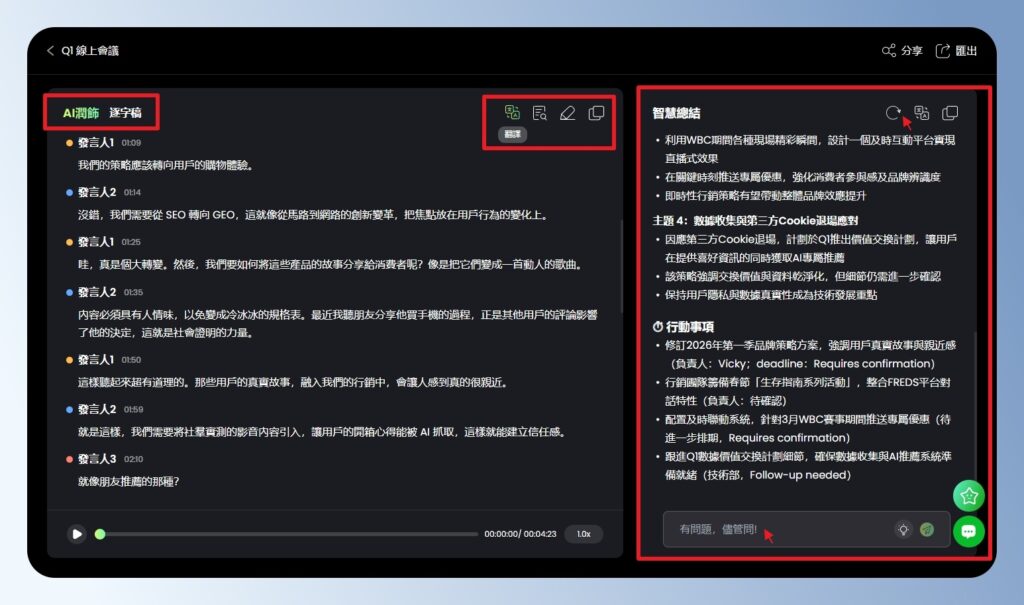Toggle the green chat bubble button
This screenshot has width=1024, height=605.
click(x=968, y=532)
